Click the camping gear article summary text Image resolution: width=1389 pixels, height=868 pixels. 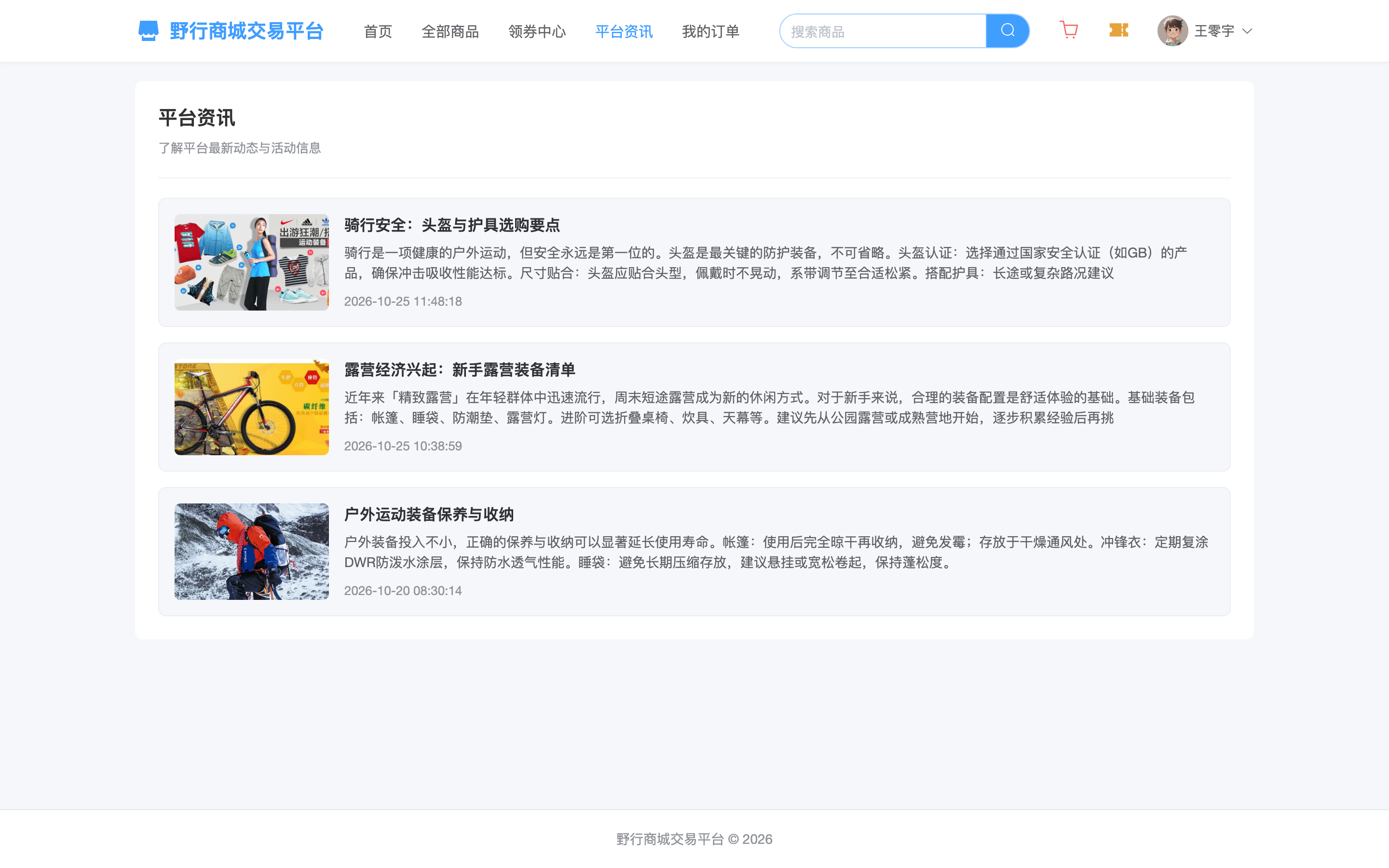(x=769, y=407)
